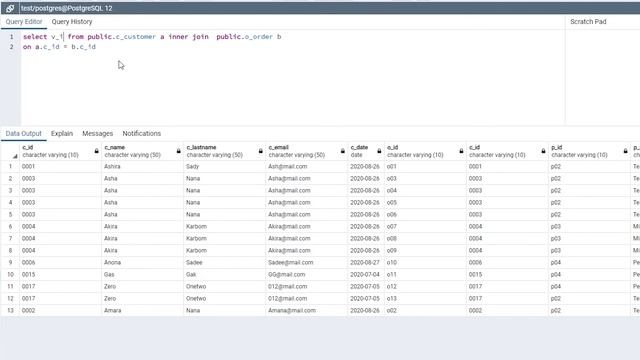640x360 pixels.
Task: Click the cell 'o02'
Action: [x=425, y=311]
